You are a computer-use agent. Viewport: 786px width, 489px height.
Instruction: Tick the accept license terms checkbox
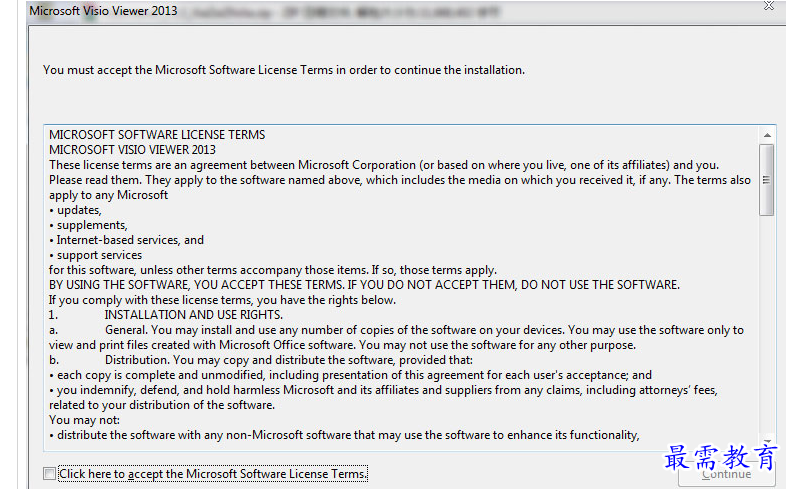[x=49, y=473]
